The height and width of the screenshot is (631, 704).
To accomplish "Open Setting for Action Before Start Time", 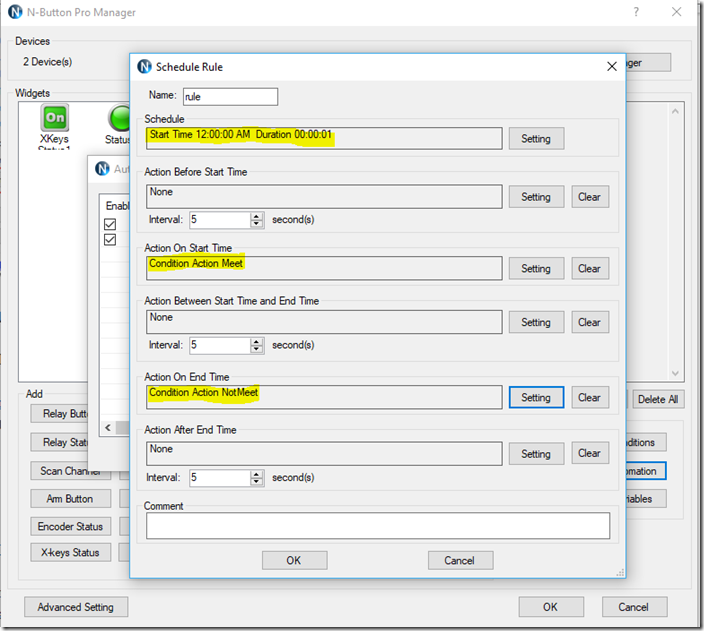I will click(x=536, y=197).
